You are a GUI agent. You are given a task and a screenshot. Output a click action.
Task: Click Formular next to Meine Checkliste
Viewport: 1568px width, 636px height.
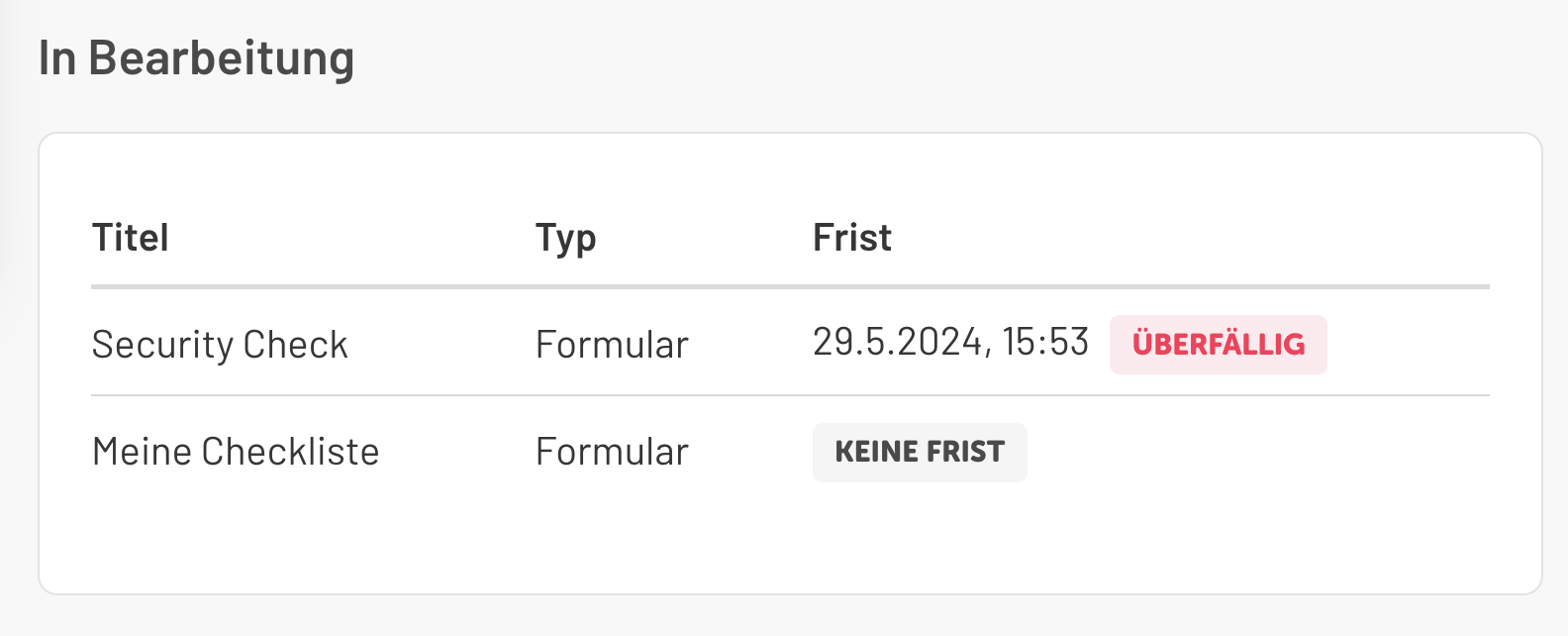pyautogui.click(x=611, y=452)
